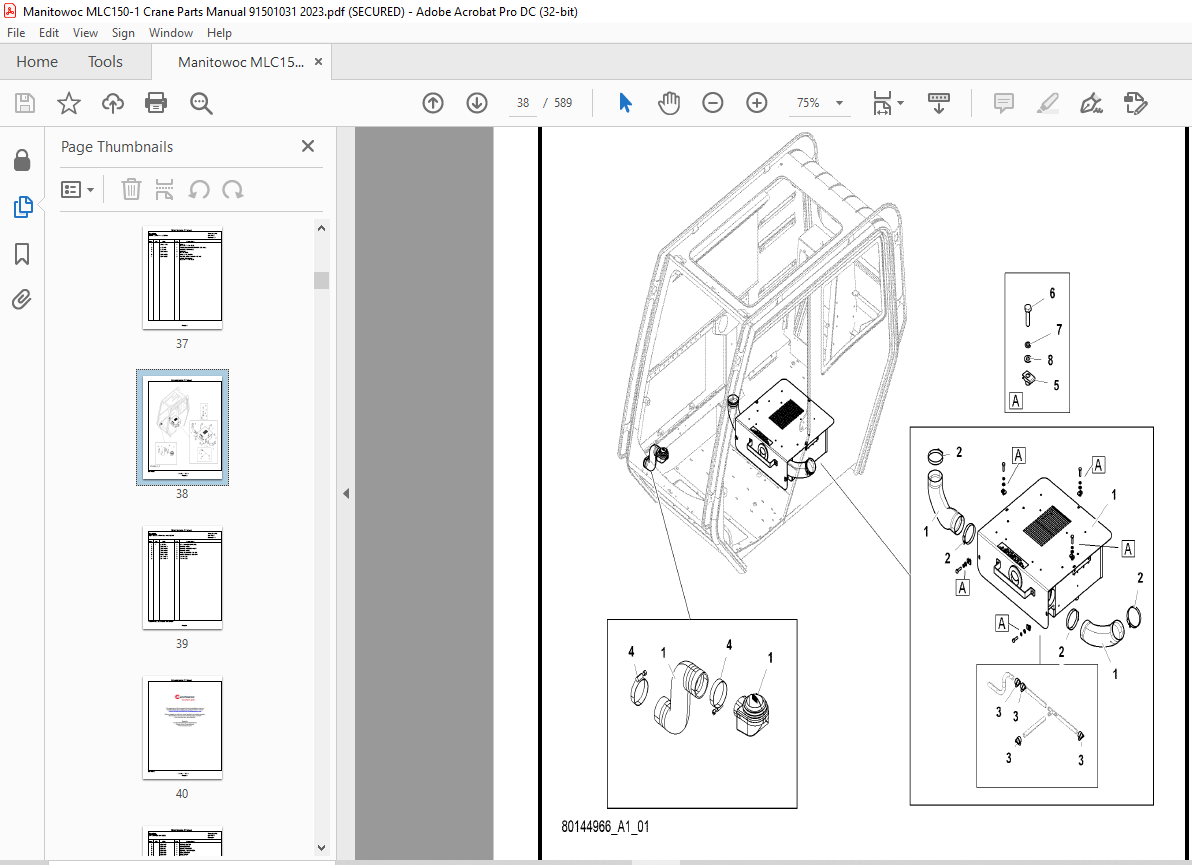Click the Page Thumbnails panel title
Image resolution: width=1192 pixels, height=865 pixels.
[x=117, y=147]
